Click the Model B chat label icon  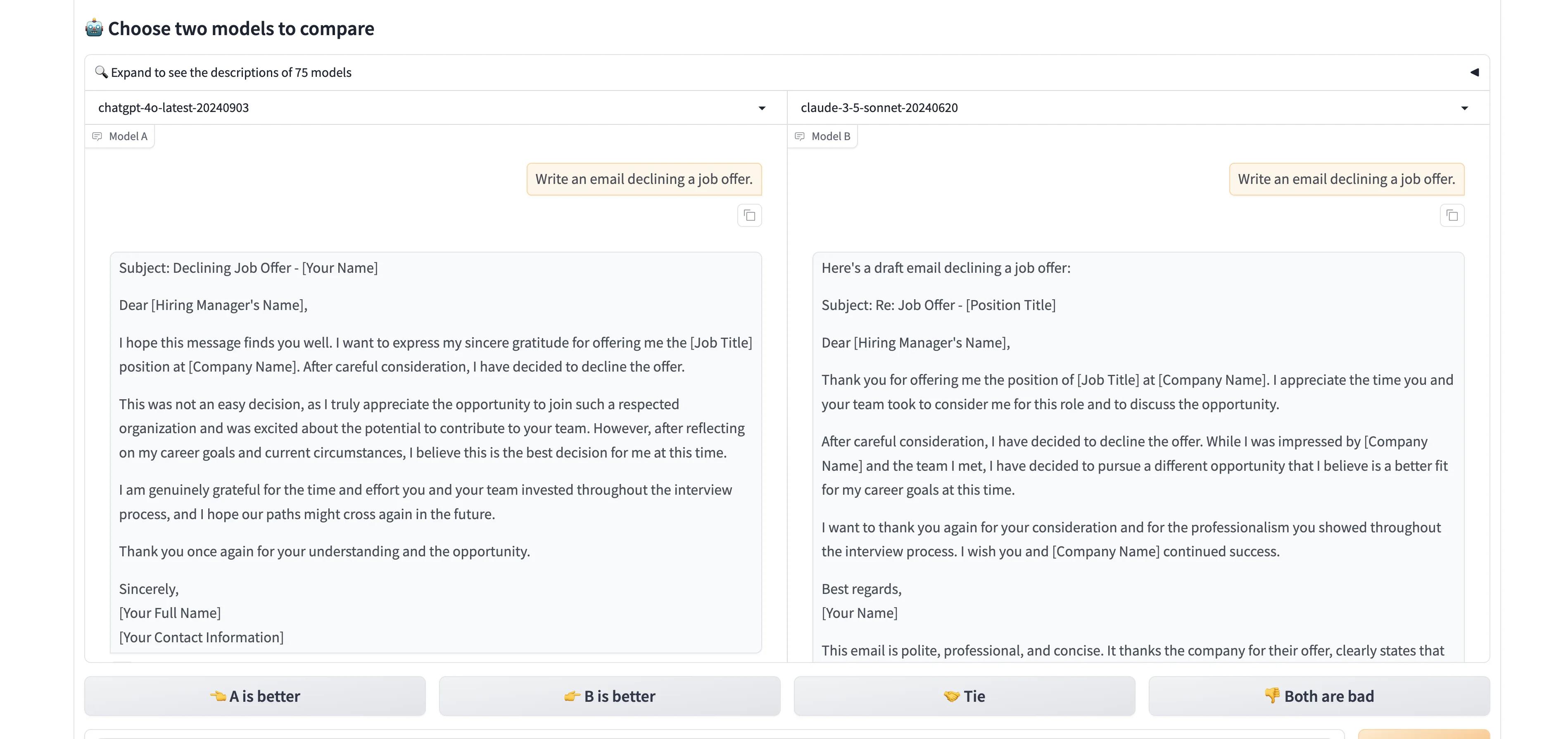tap(799, 136)
